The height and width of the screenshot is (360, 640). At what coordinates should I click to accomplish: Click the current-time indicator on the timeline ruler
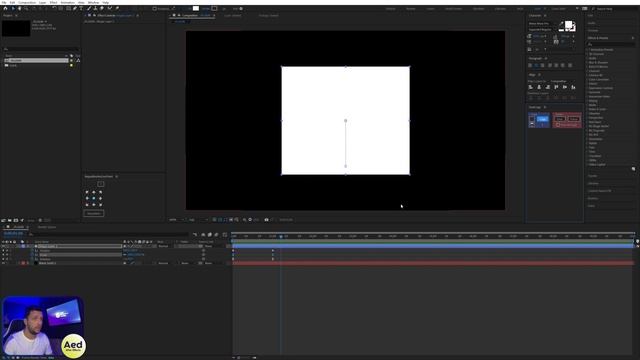(281, 236)
